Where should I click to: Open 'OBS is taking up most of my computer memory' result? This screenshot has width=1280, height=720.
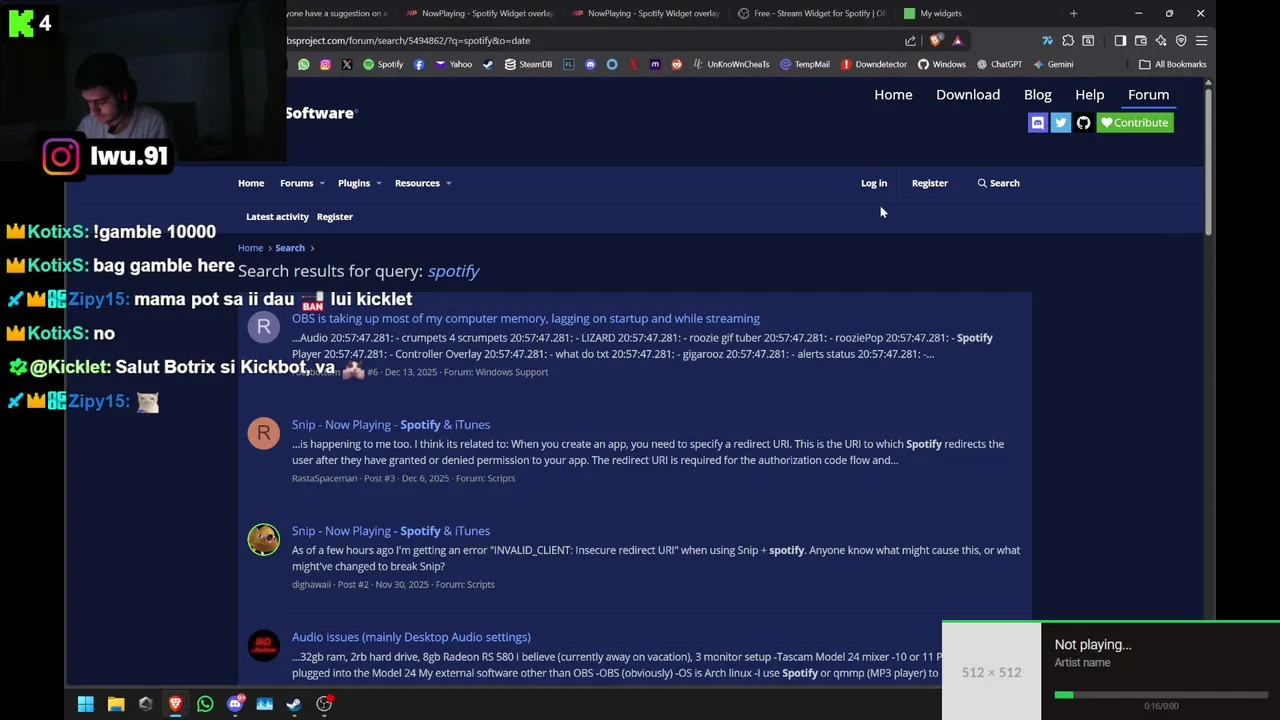click(x=526, y=318)
